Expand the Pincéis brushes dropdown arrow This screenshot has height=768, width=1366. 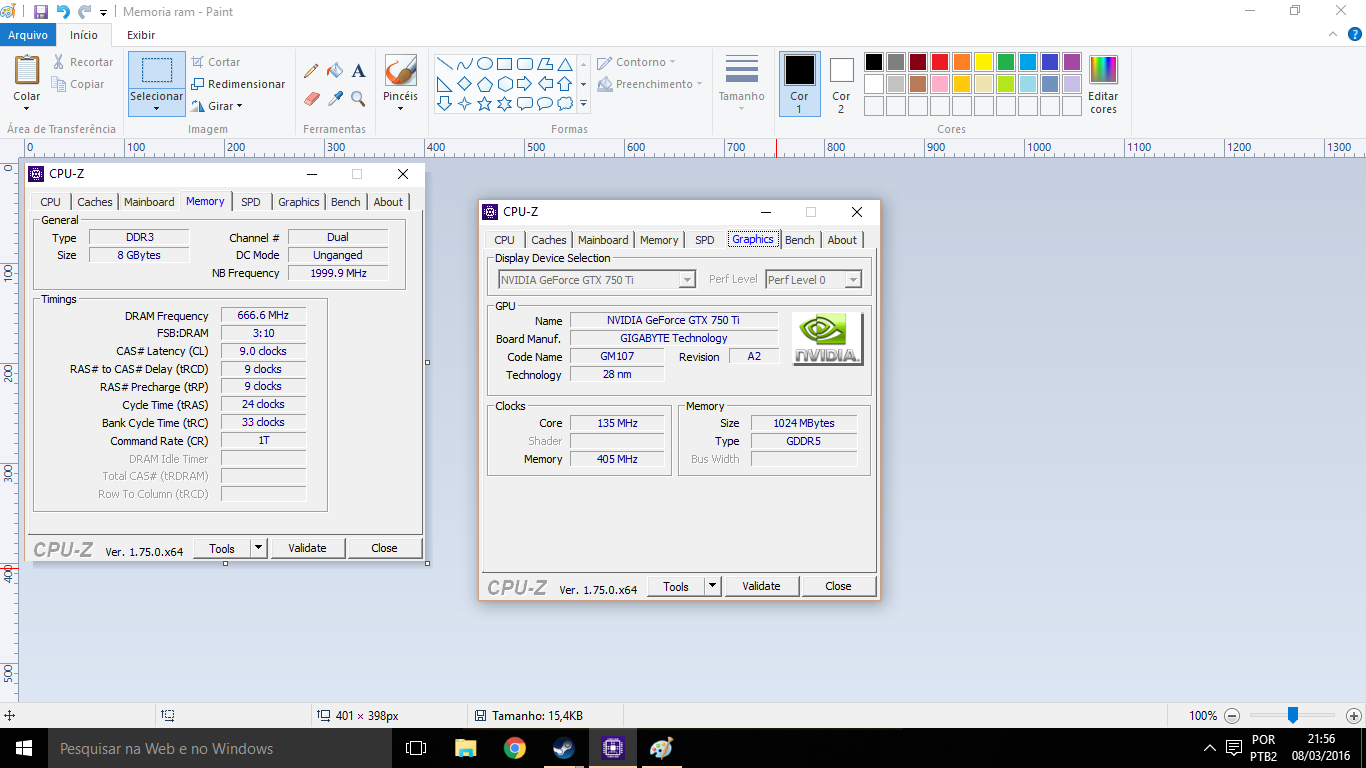click(x=400, y=108)
